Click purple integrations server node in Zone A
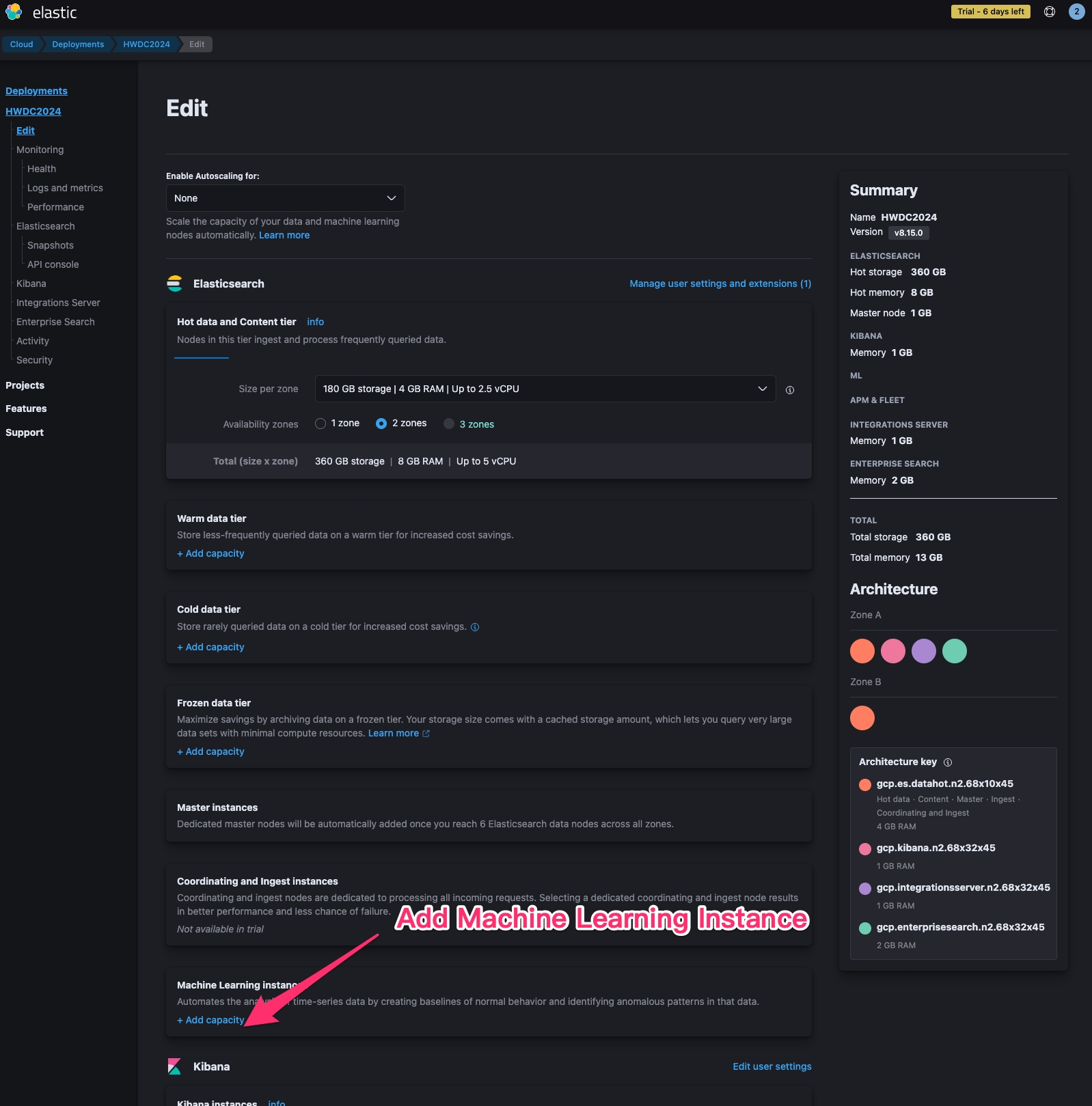This screenshot has height=1106, width=1092. (924, 651)
